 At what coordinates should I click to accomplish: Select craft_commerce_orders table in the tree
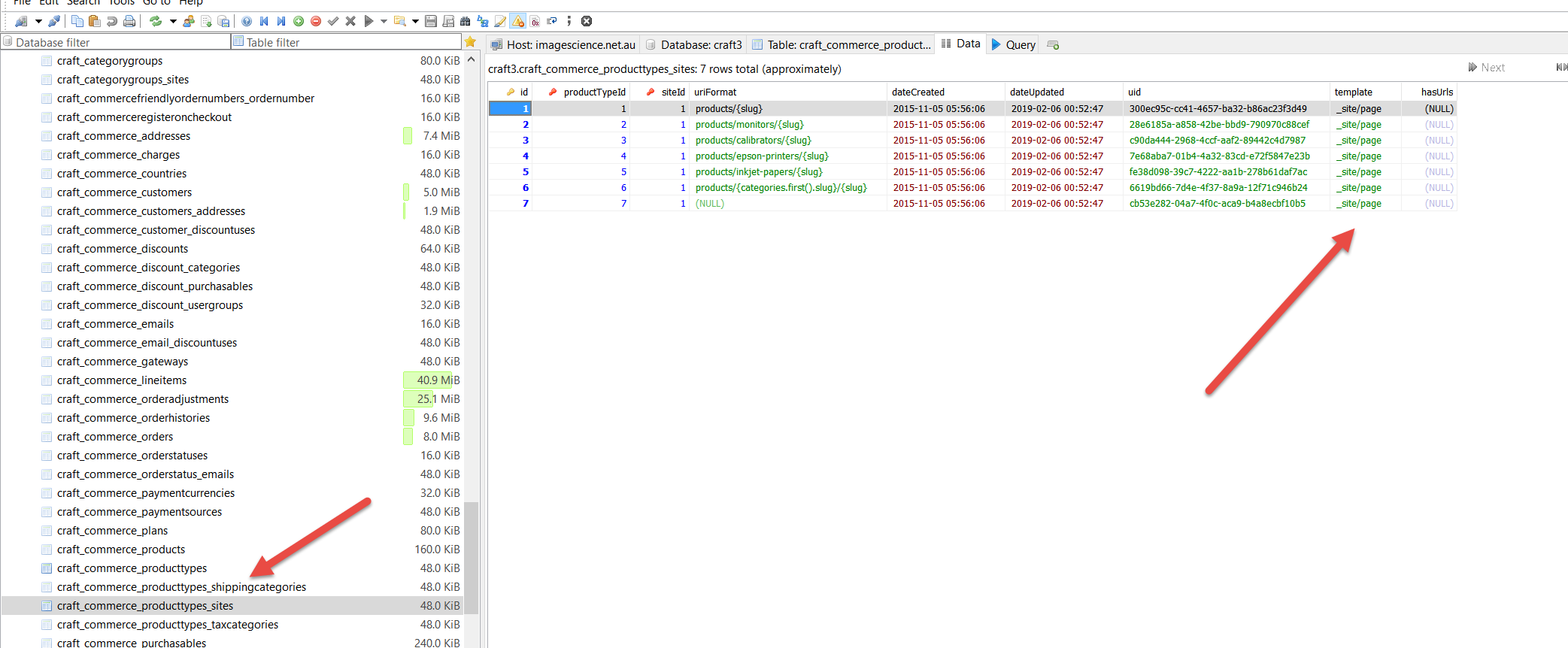115,437
